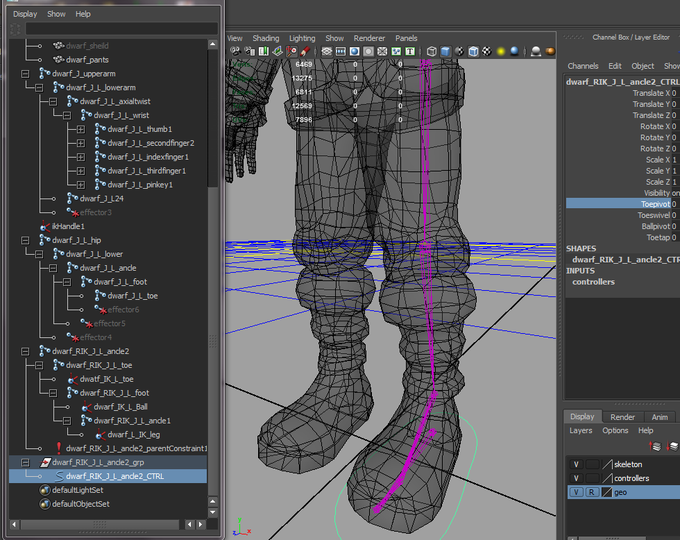Viewport: 680px width, 540px height.
Task: Toggle the 2D Pan/Zoom icon
Action: point(291,52)
